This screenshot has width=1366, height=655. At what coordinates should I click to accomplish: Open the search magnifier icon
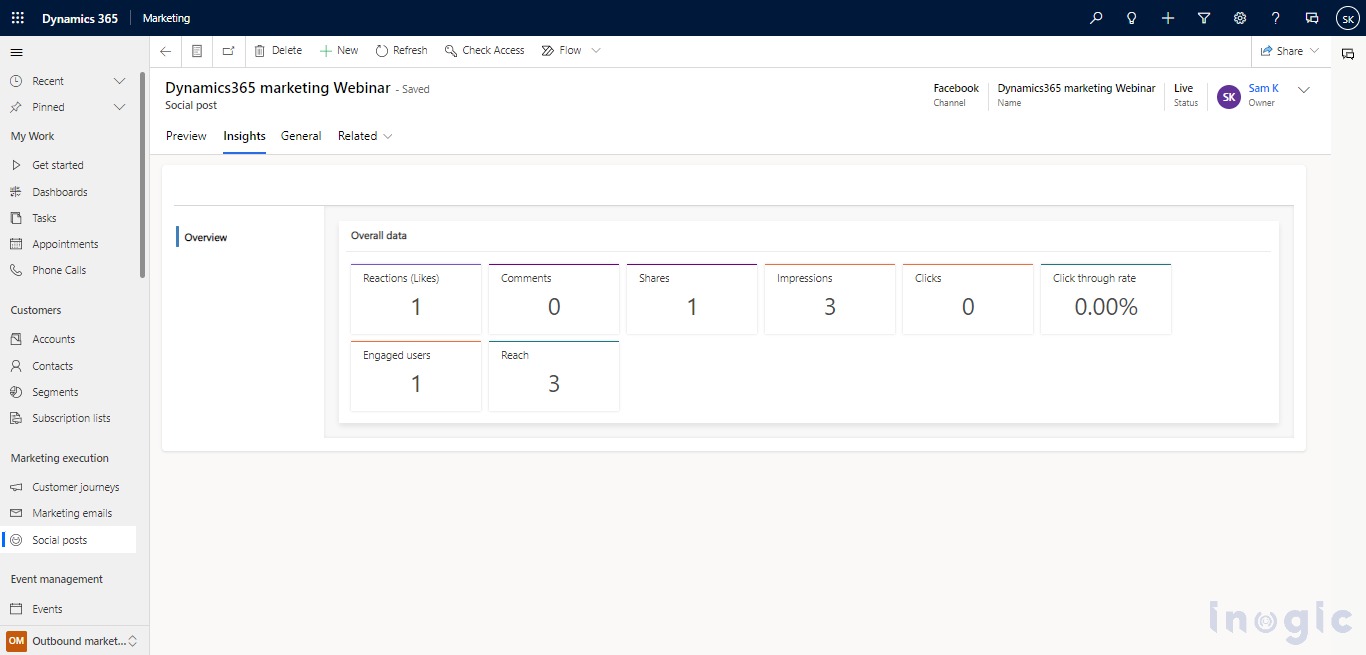coord(1096,18)
